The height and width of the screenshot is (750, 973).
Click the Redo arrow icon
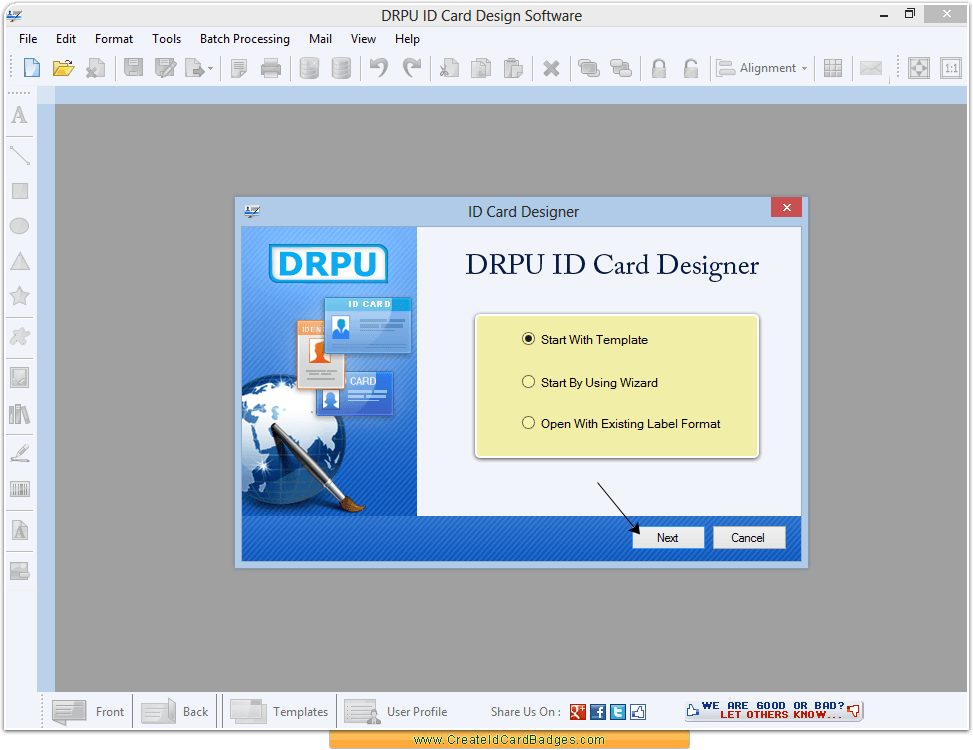click(411, 68)
